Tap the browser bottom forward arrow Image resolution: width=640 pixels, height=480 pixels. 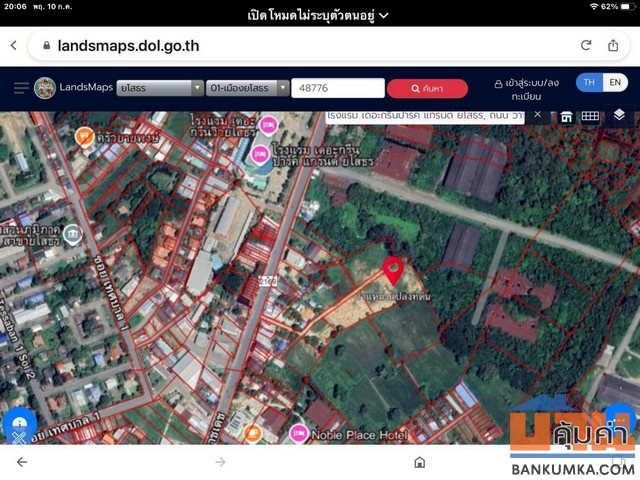(x=220, y=462)
